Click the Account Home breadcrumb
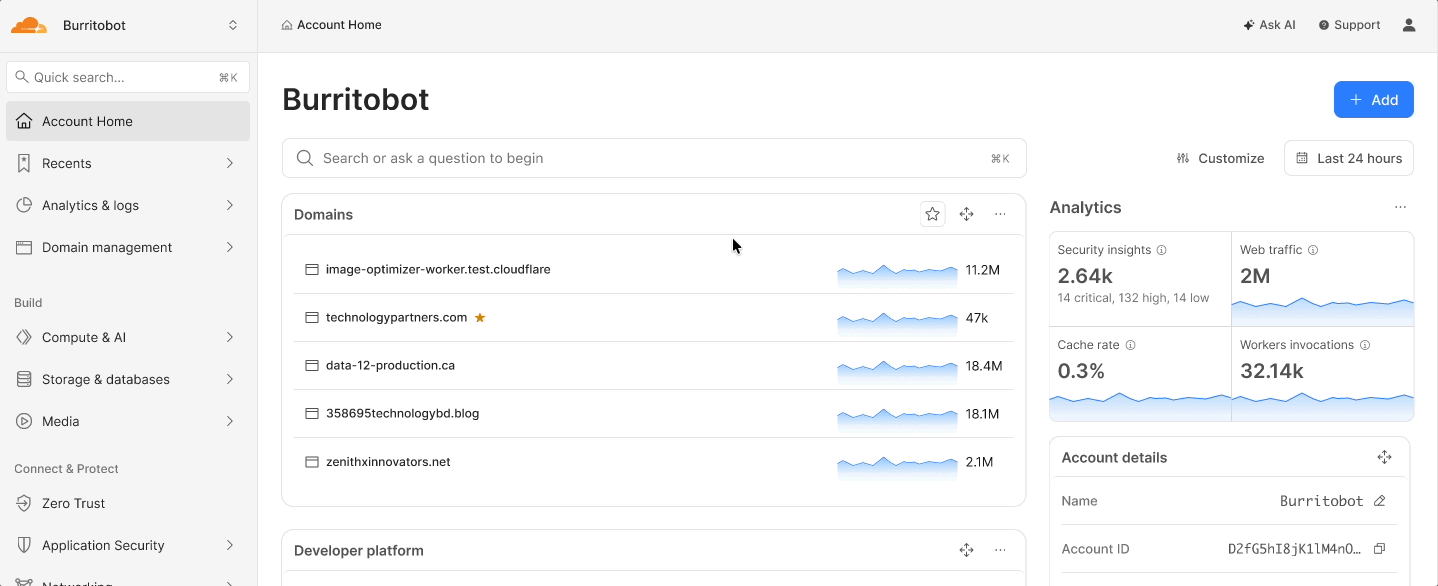This screenshot has width=1438, height=586. click(332, 25)
